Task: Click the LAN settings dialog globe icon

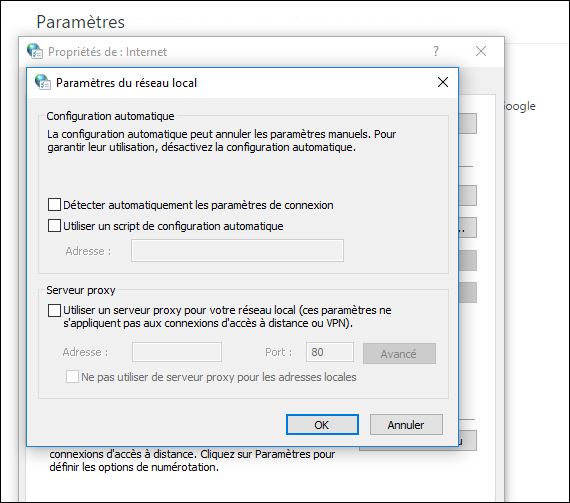Action: (43, 82)
